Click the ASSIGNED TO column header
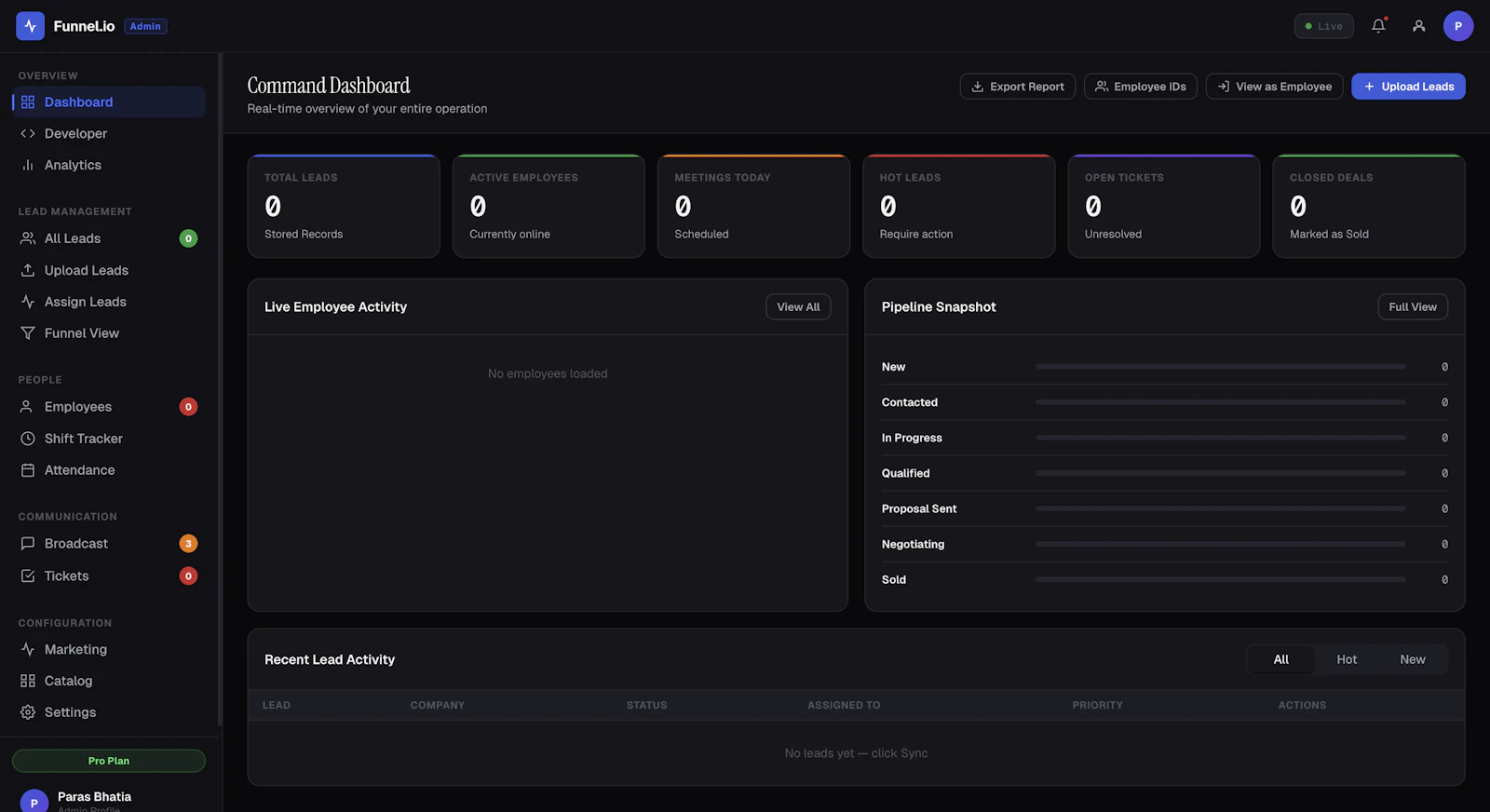This screenshot has height=812, width=1490. tap(844, 706)
